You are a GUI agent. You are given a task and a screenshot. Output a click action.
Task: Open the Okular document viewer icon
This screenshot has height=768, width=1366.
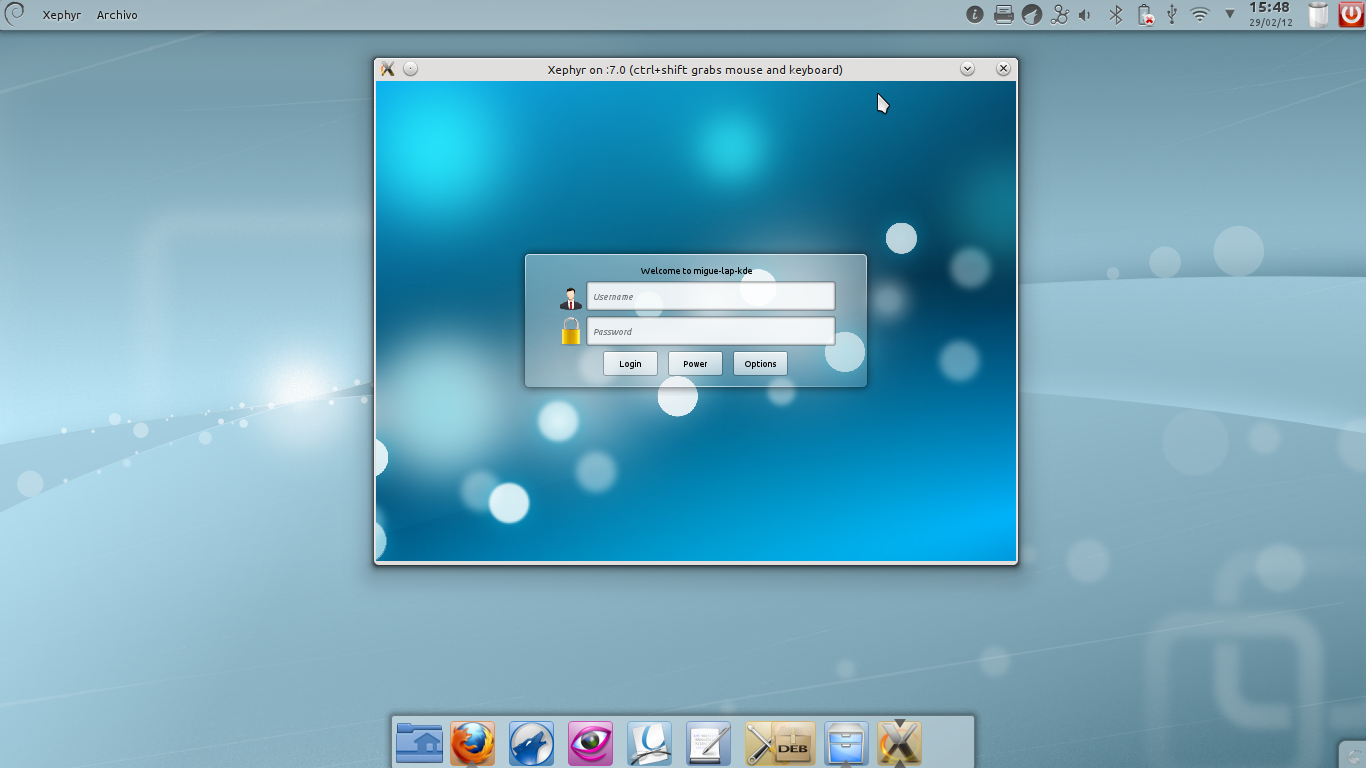(649, 745)
